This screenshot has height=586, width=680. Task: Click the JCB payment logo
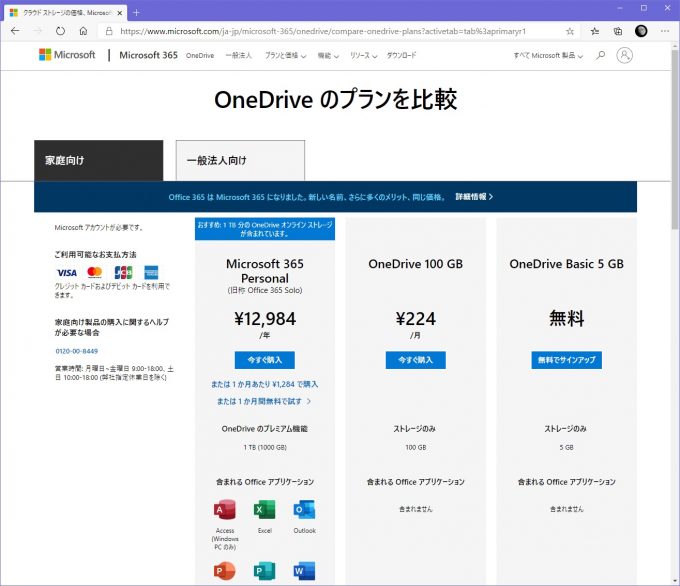123,272
